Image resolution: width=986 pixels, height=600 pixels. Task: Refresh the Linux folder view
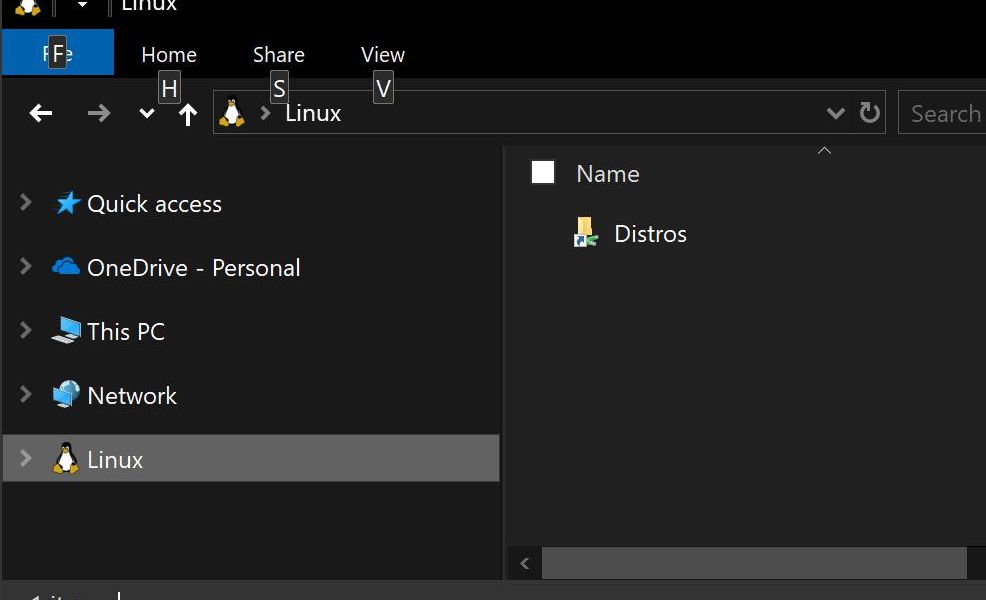[869, 113]
